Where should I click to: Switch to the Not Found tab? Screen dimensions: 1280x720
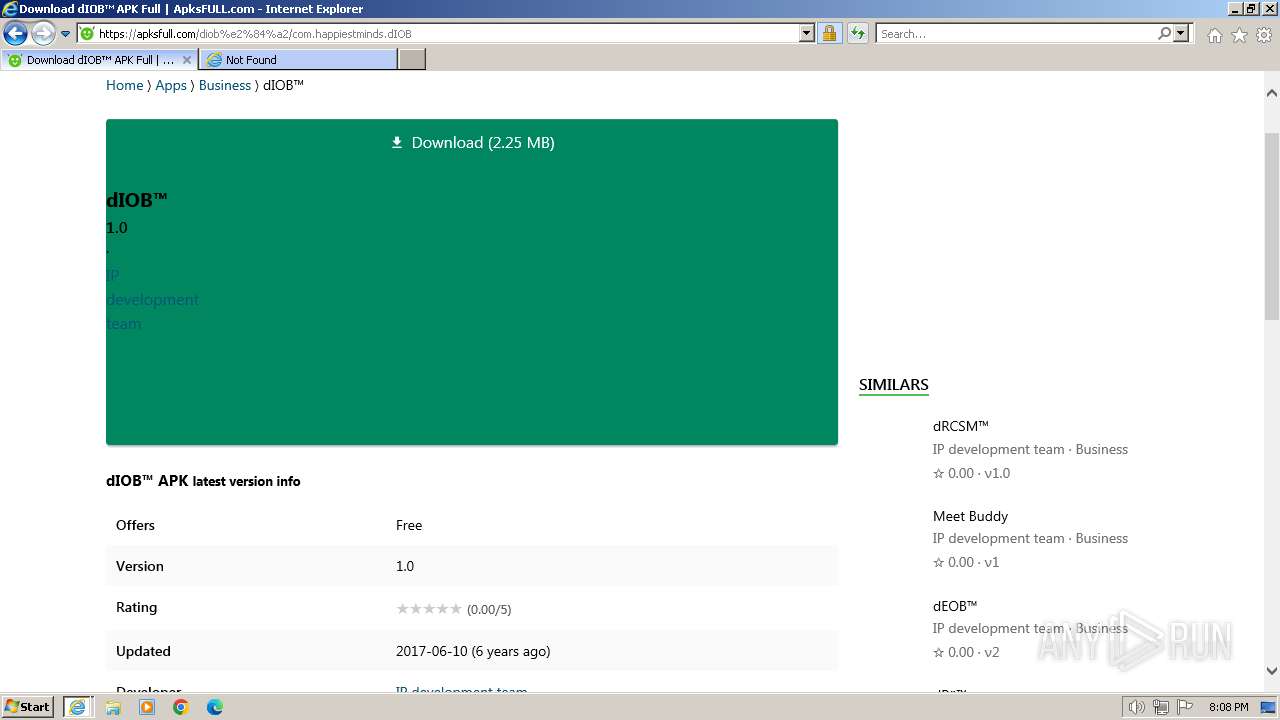(298, 60)
